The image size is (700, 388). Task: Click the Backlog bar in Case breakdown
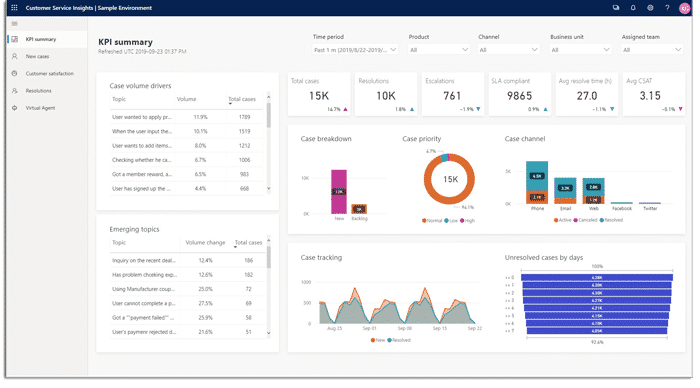tap(359, 209)
